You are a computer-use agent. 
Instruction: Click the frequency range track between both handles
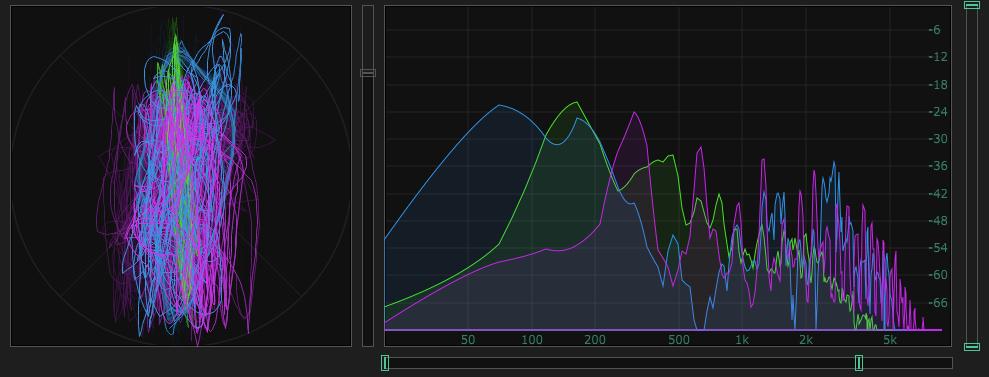622,363
